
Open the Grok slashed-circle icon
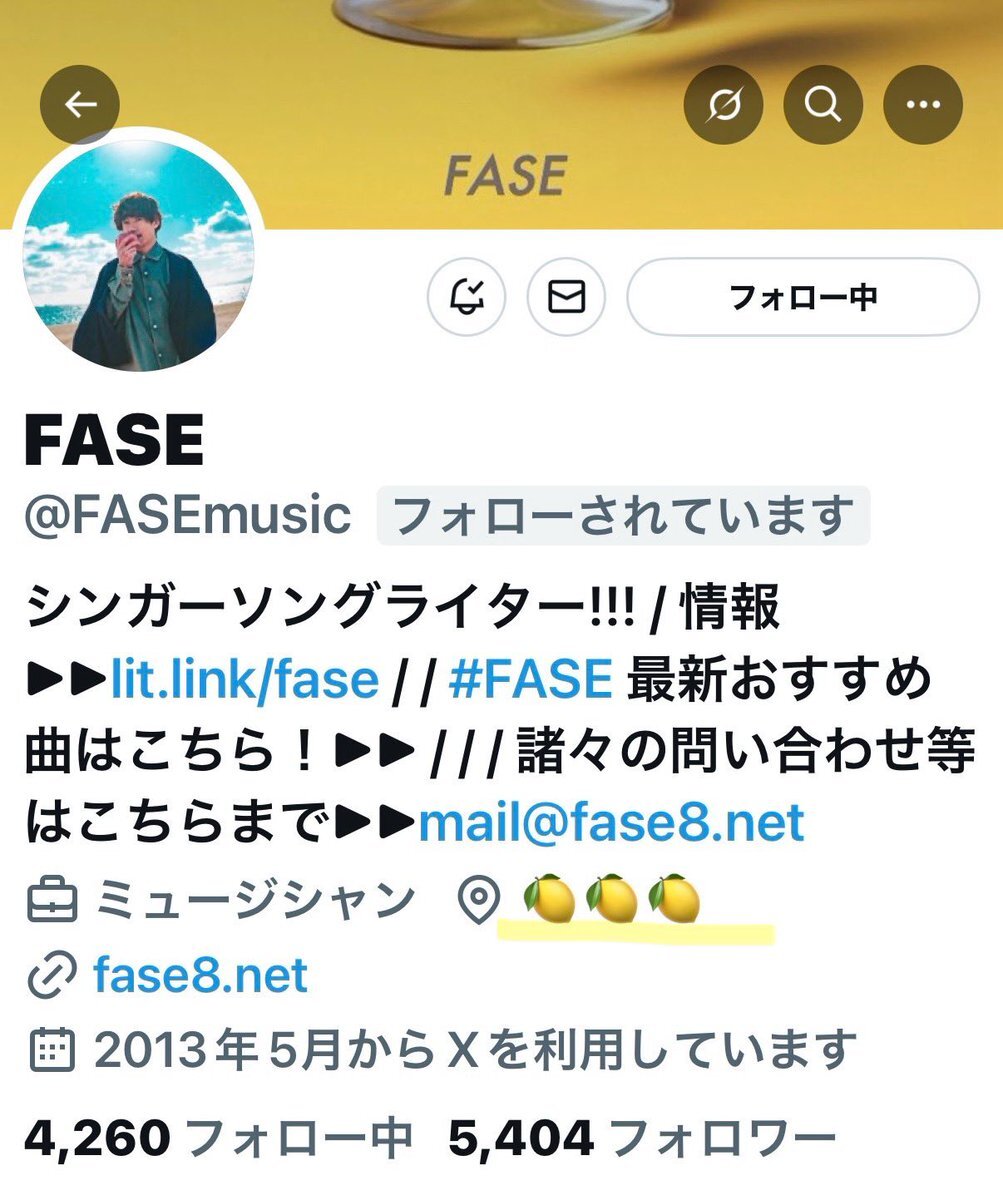point(723,105)
